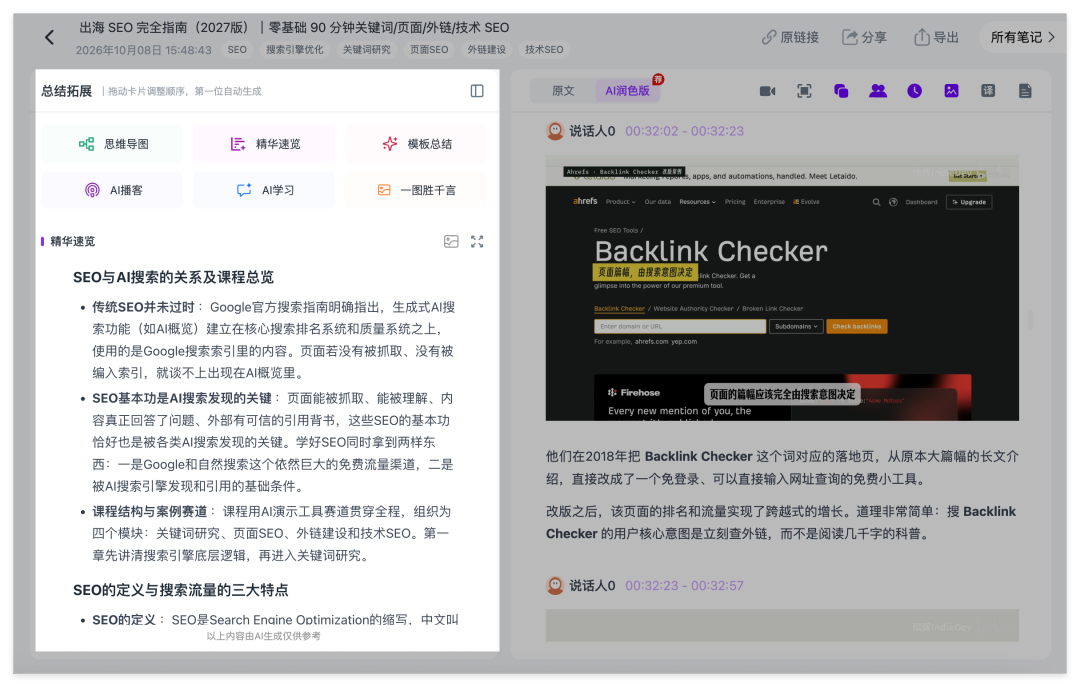Click the date 2026年10月08日 15:48:43
Viewport: 1080px width, 687px height.
143,50
